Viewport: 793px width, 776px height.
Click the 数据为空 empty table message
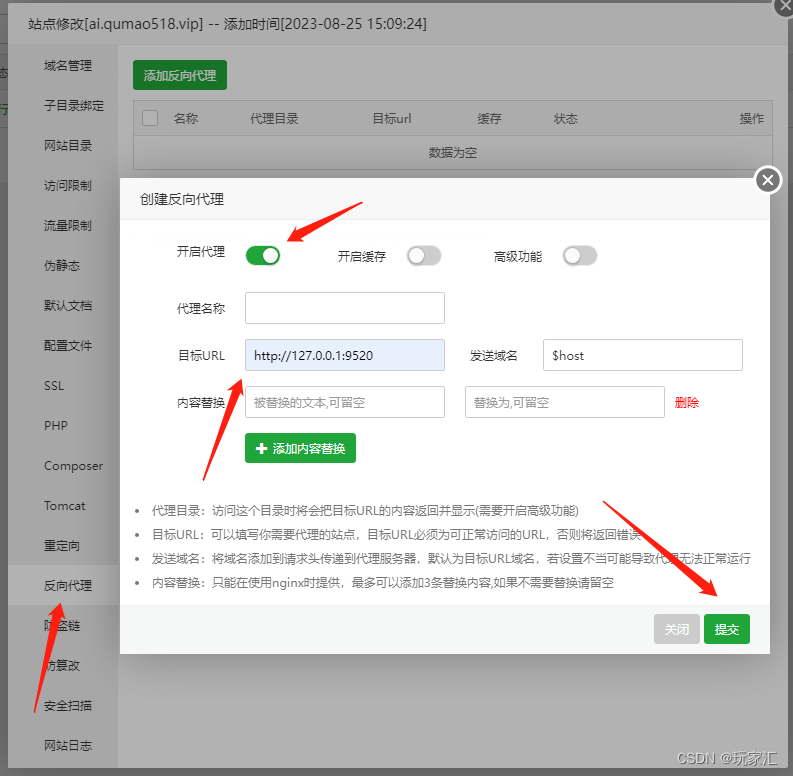click(x=453, y=153)
